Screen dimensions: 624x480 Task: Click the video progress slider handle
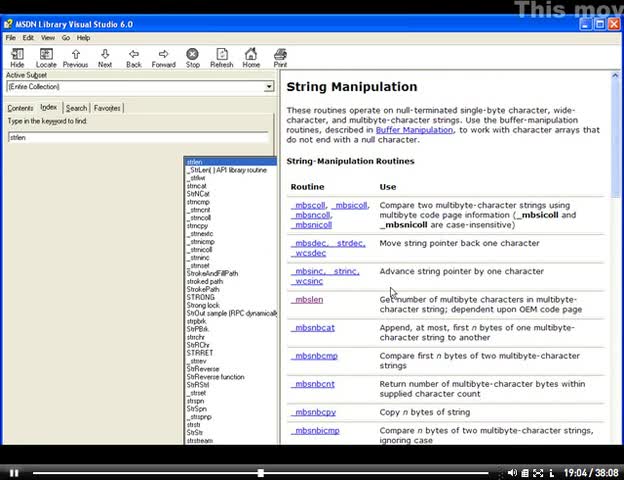(x=261, y=473)
